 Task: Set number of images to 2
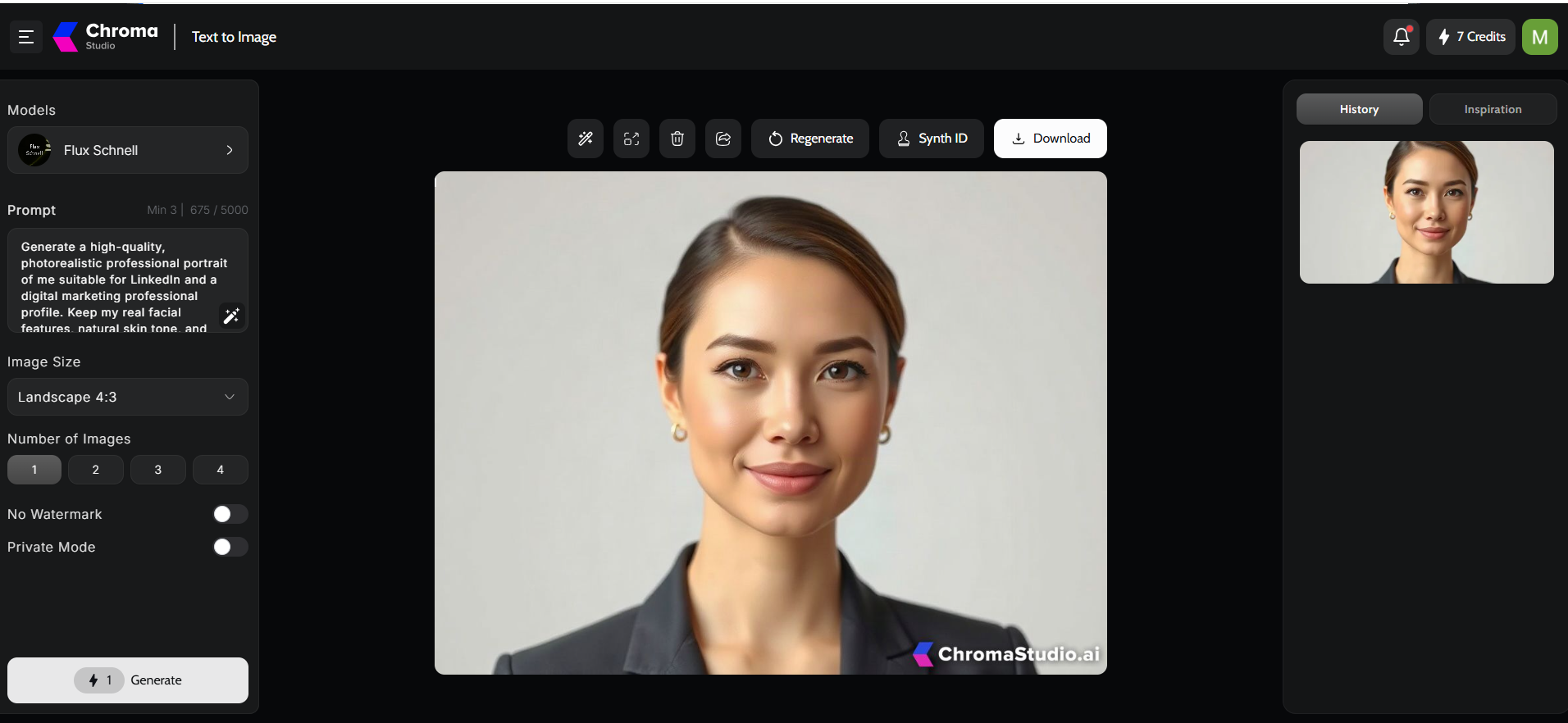pos(96,470)
